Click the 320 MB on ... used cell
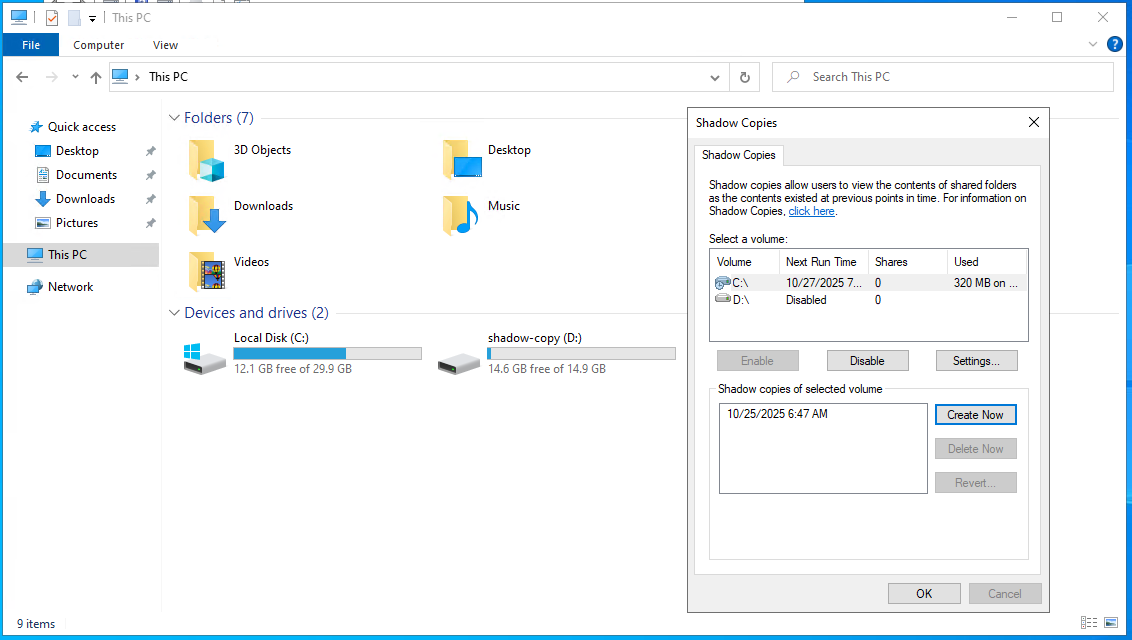This screenshot has height=640, width=1132. point(985,283)
